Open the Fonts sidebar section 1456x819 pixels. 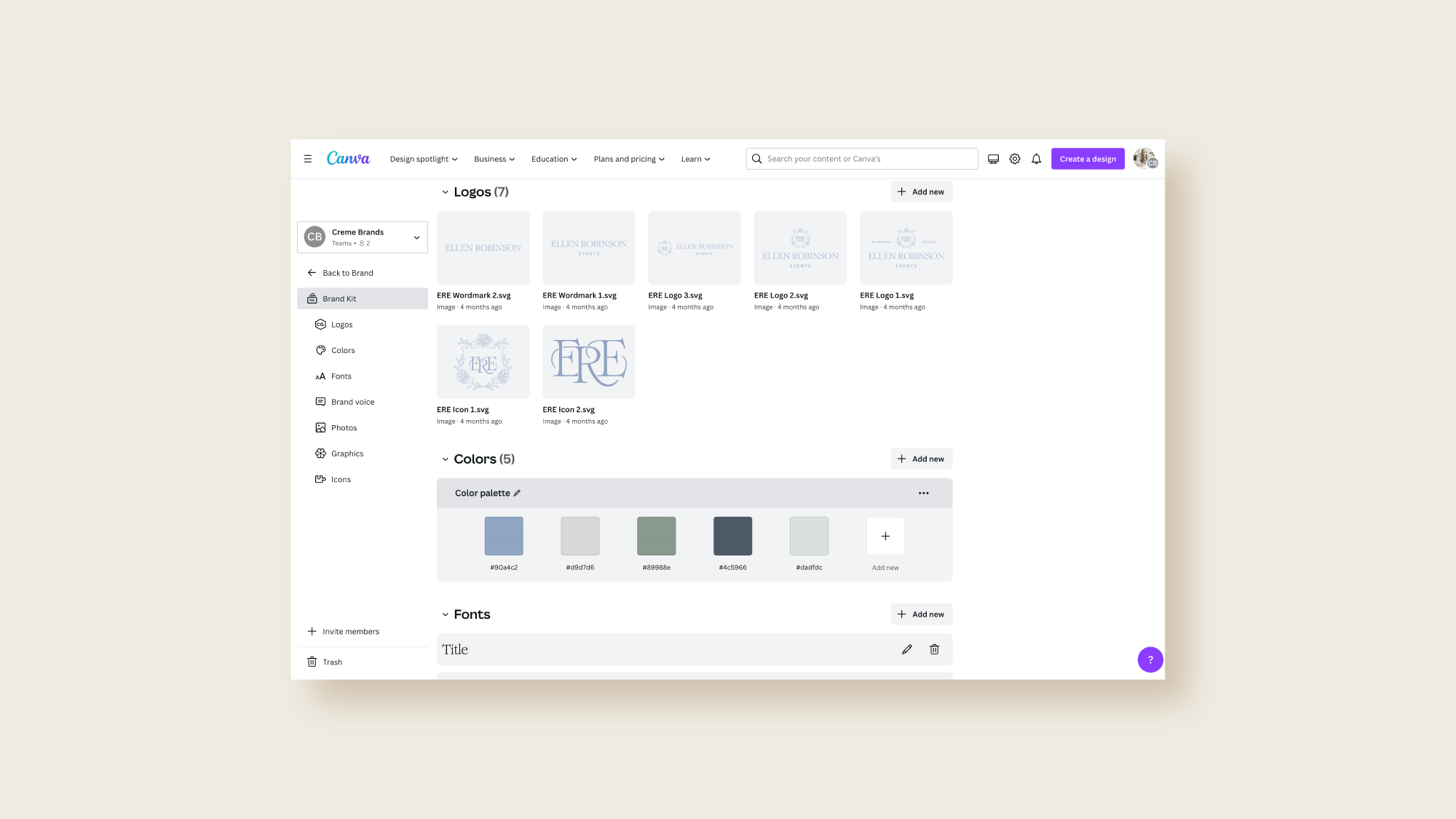coord(341,376)
